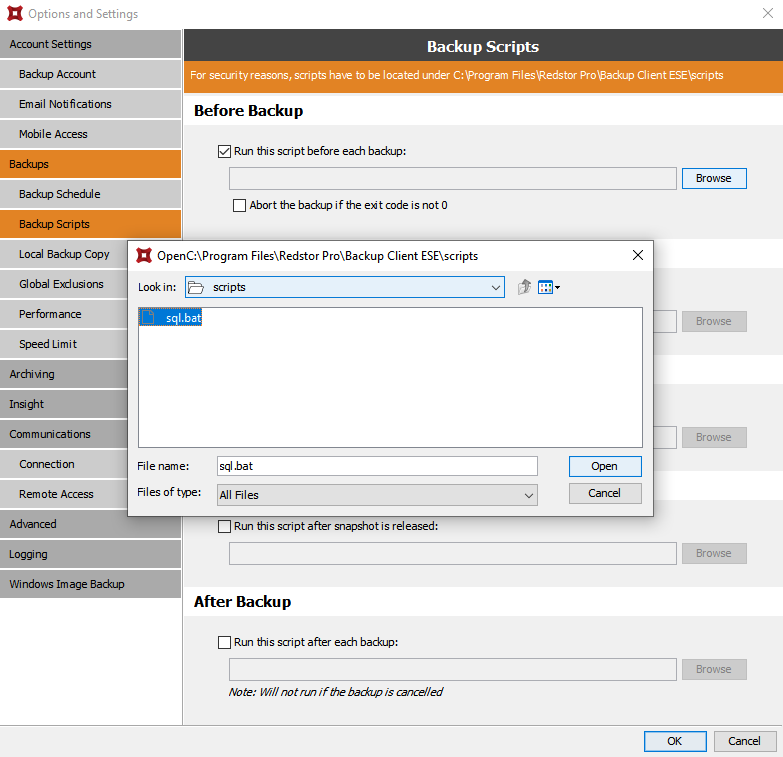Open the Advanced section
Image resolution: width=783 pixels, height=757 pixels.
pos(90,524)
